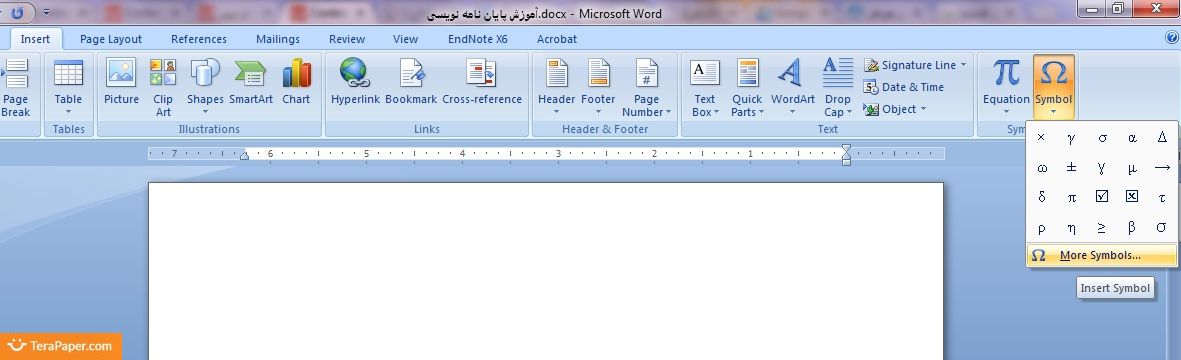
Task: Open Word Help question mark icon
Action: click(x=1171, y=39)
